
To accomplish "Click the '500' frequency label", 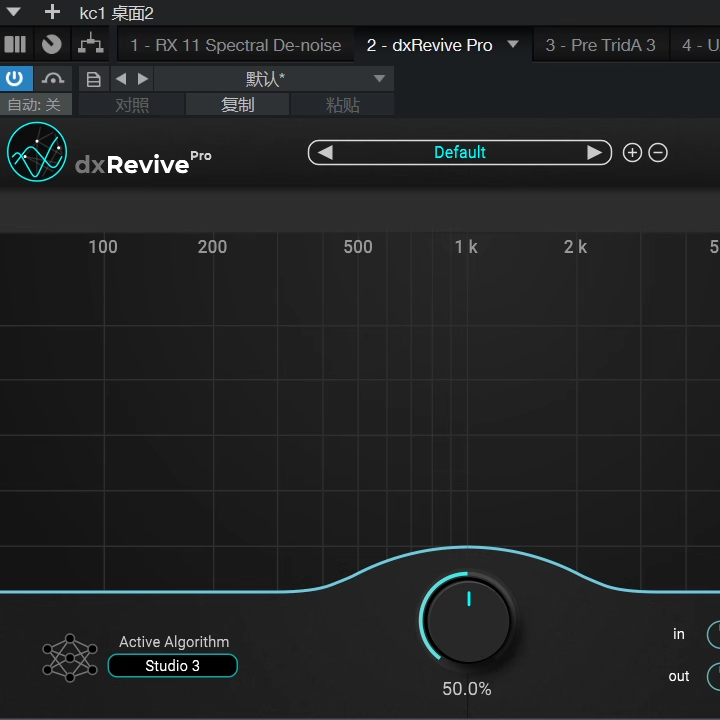I will [358, 247].
